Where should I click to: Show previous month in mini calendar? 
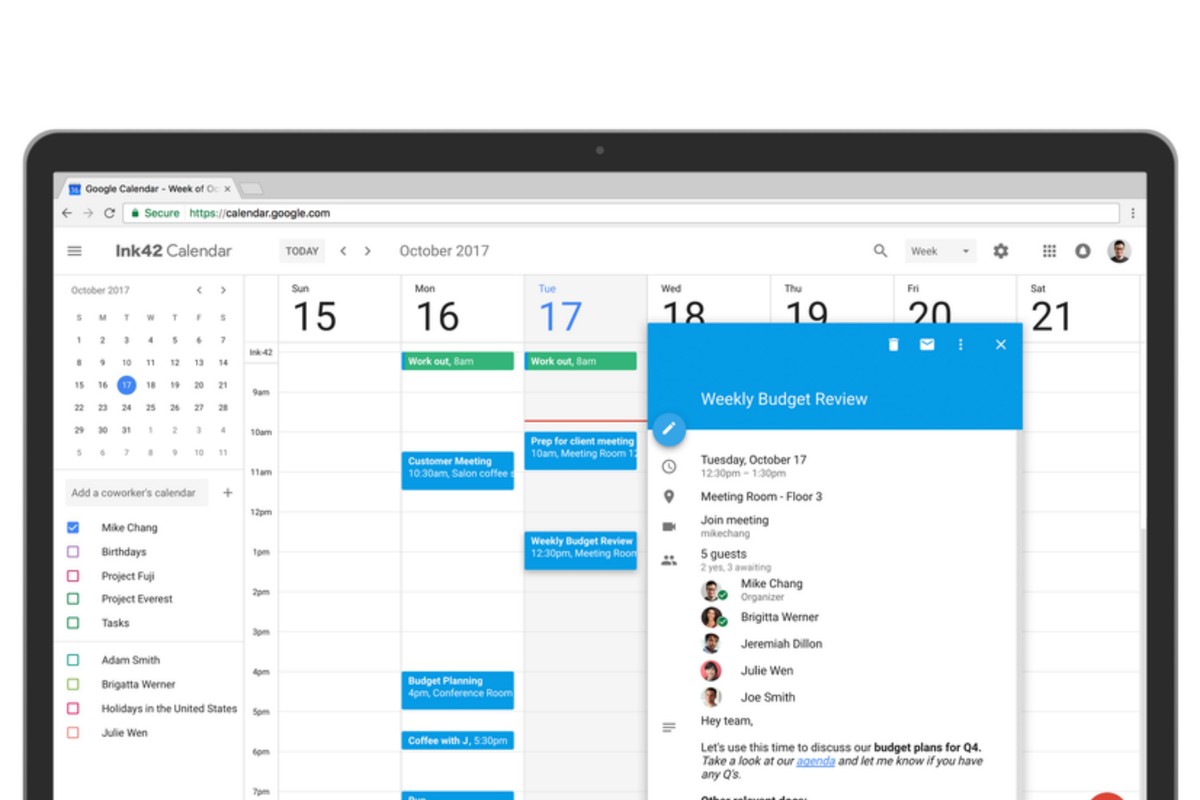pyautogui.click(x=199, y=290)
